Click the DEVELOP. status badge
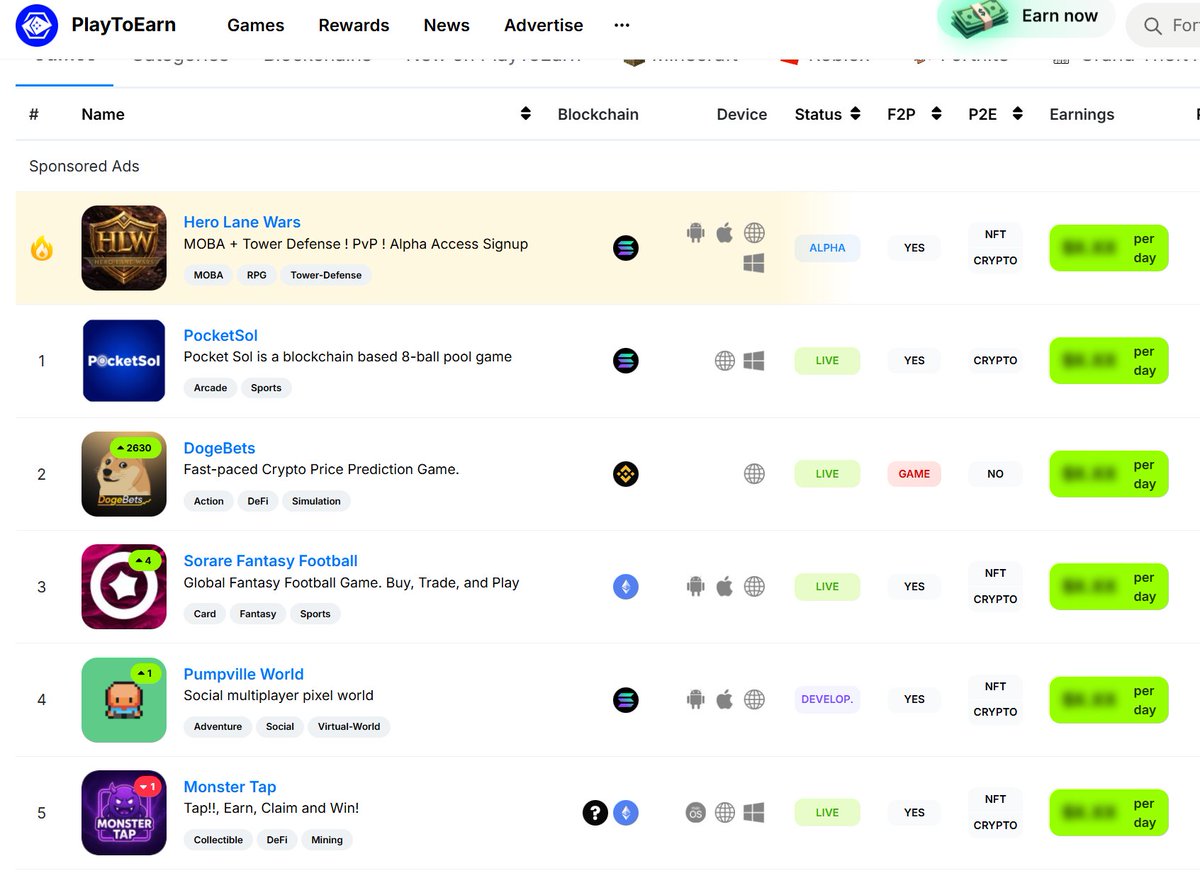This screenshot has height=878, width=1200. (827, 700)
